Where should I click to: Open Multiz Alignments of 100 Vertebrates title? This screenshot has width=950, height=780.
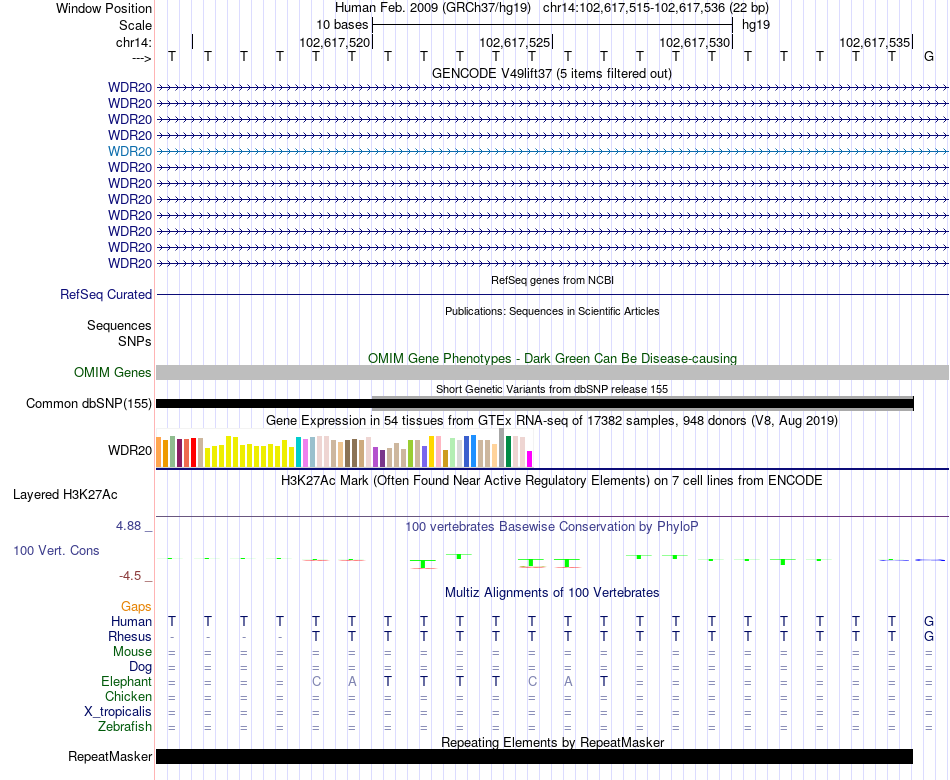click(552, 593)
